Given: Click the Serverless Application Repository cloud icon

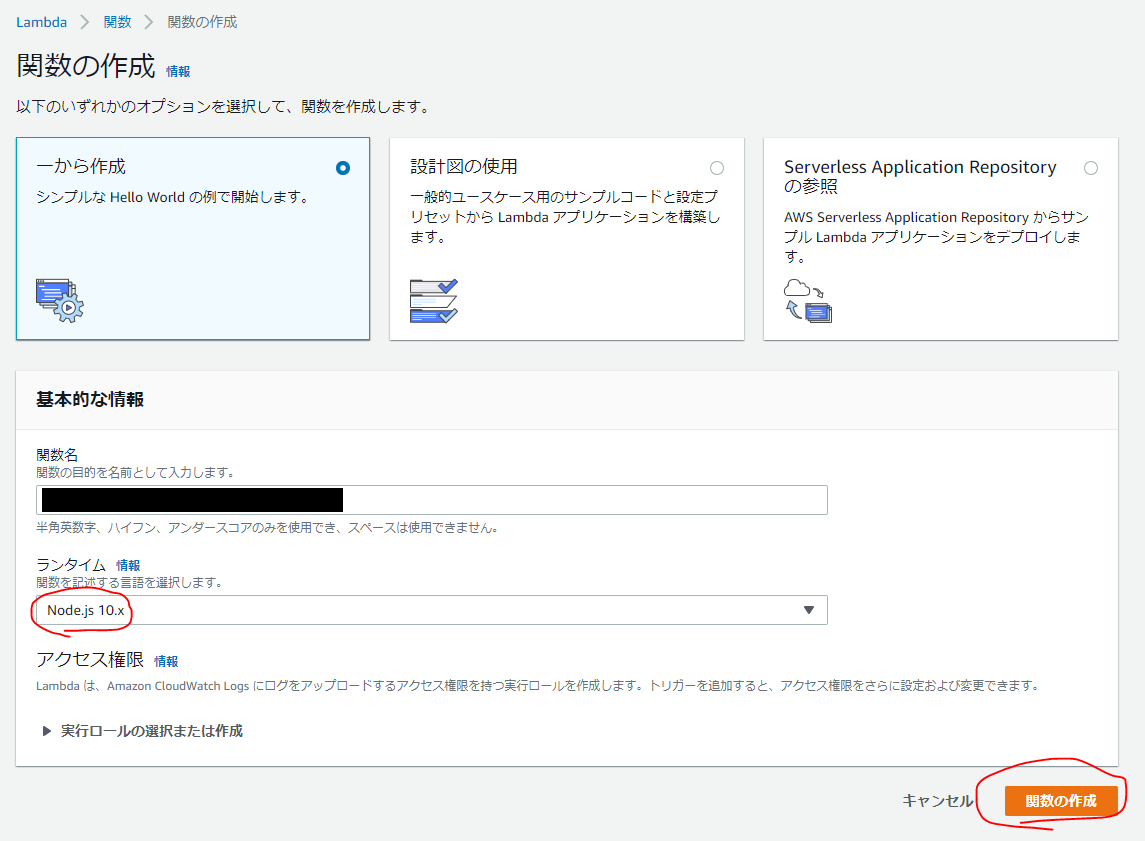Looking at the screenshot, I should [x=808, y=300].
